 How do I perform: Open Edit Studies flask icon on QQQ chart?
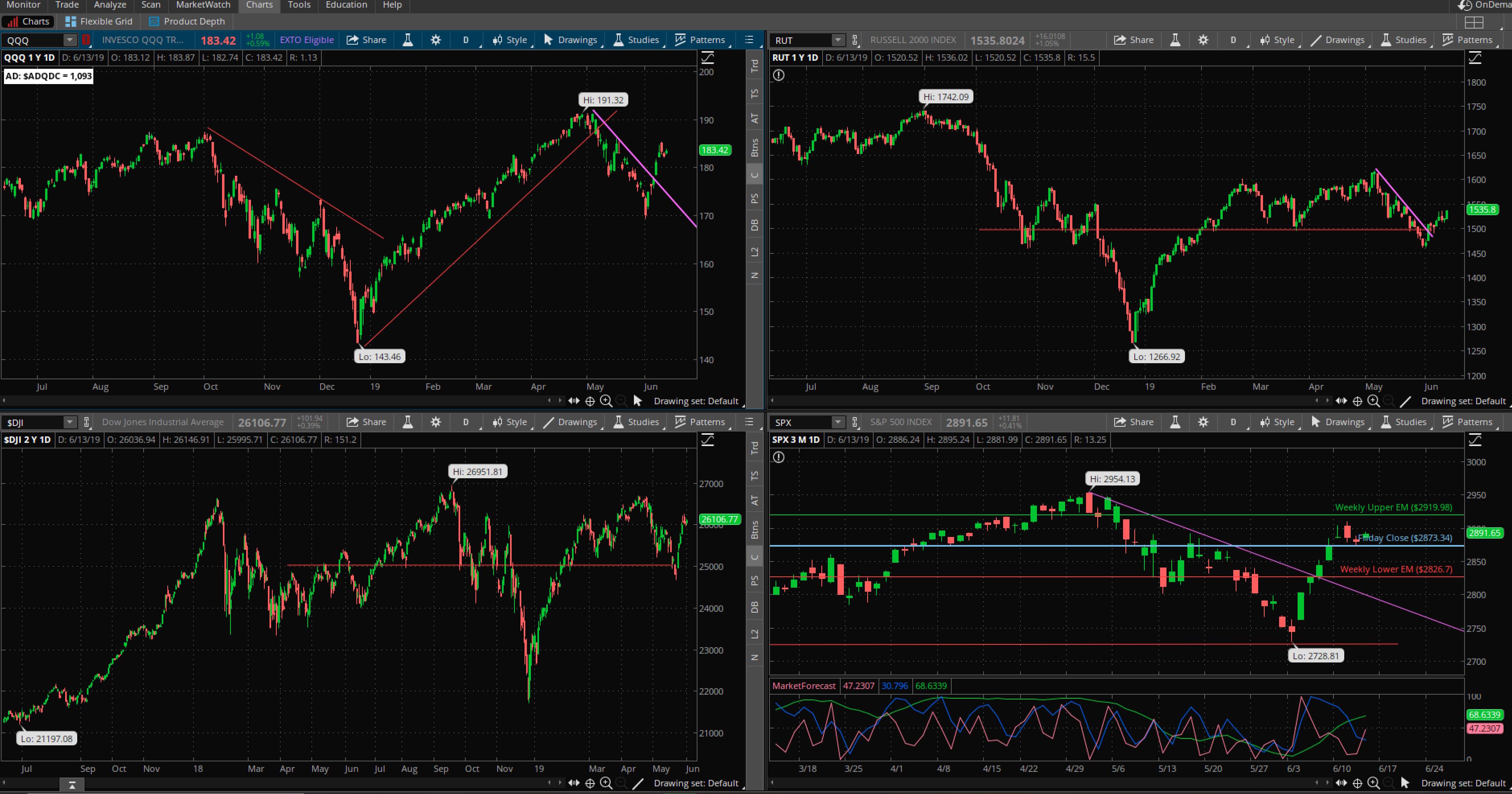pos(407,40)
